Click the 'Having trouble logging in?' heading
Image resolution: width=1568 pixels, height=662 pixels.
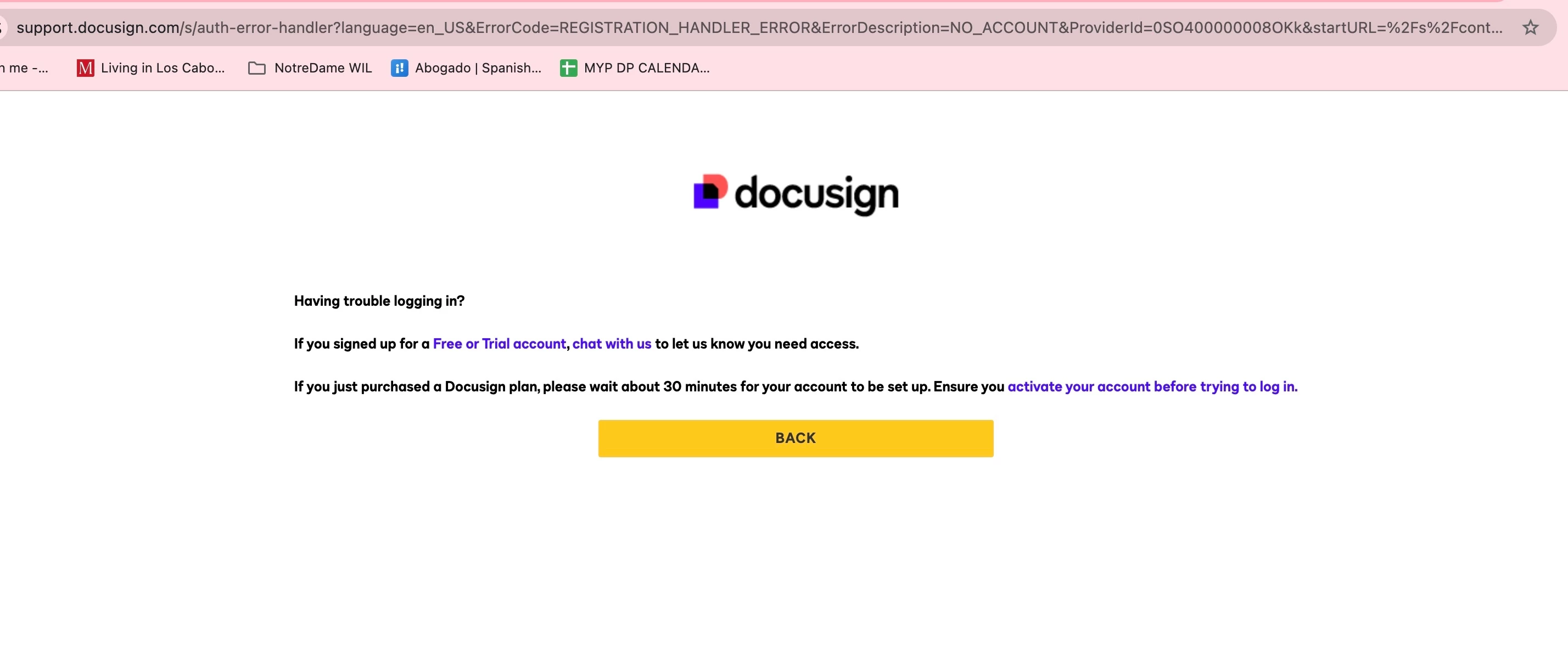[x=379, y=301]
